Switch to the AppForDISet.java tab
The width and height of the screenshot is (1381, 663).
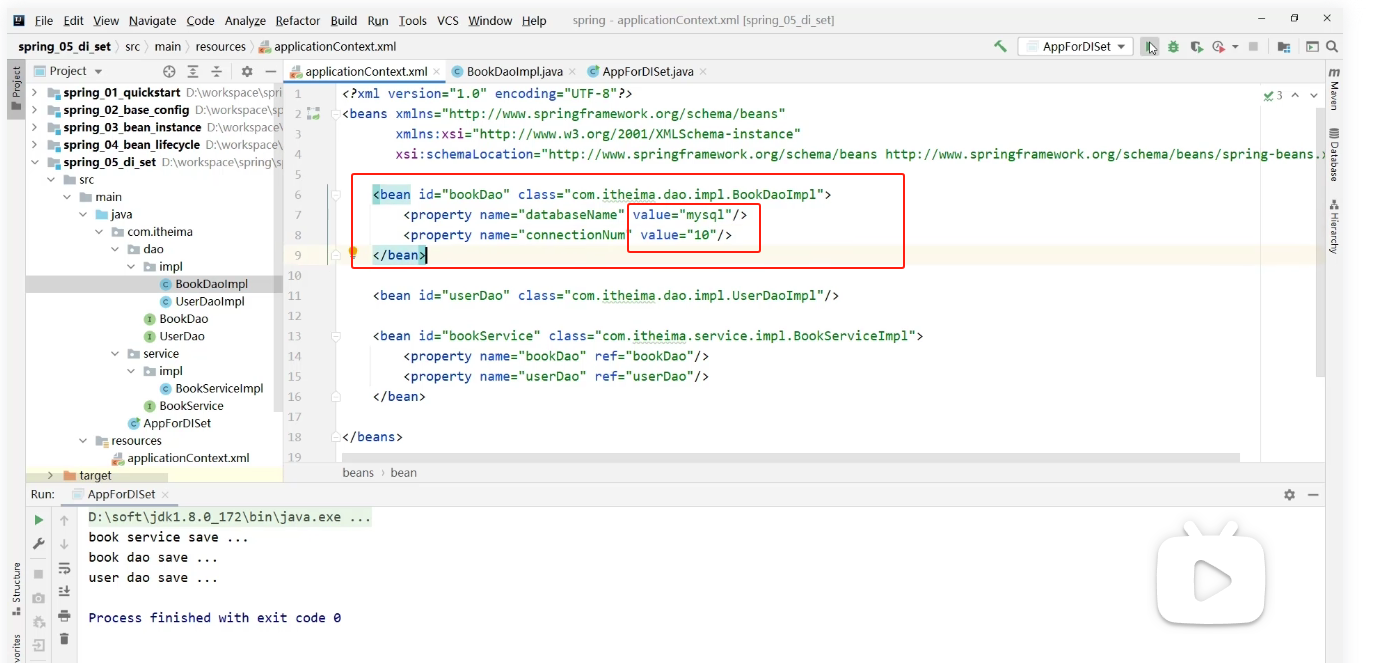click(648, 72)
